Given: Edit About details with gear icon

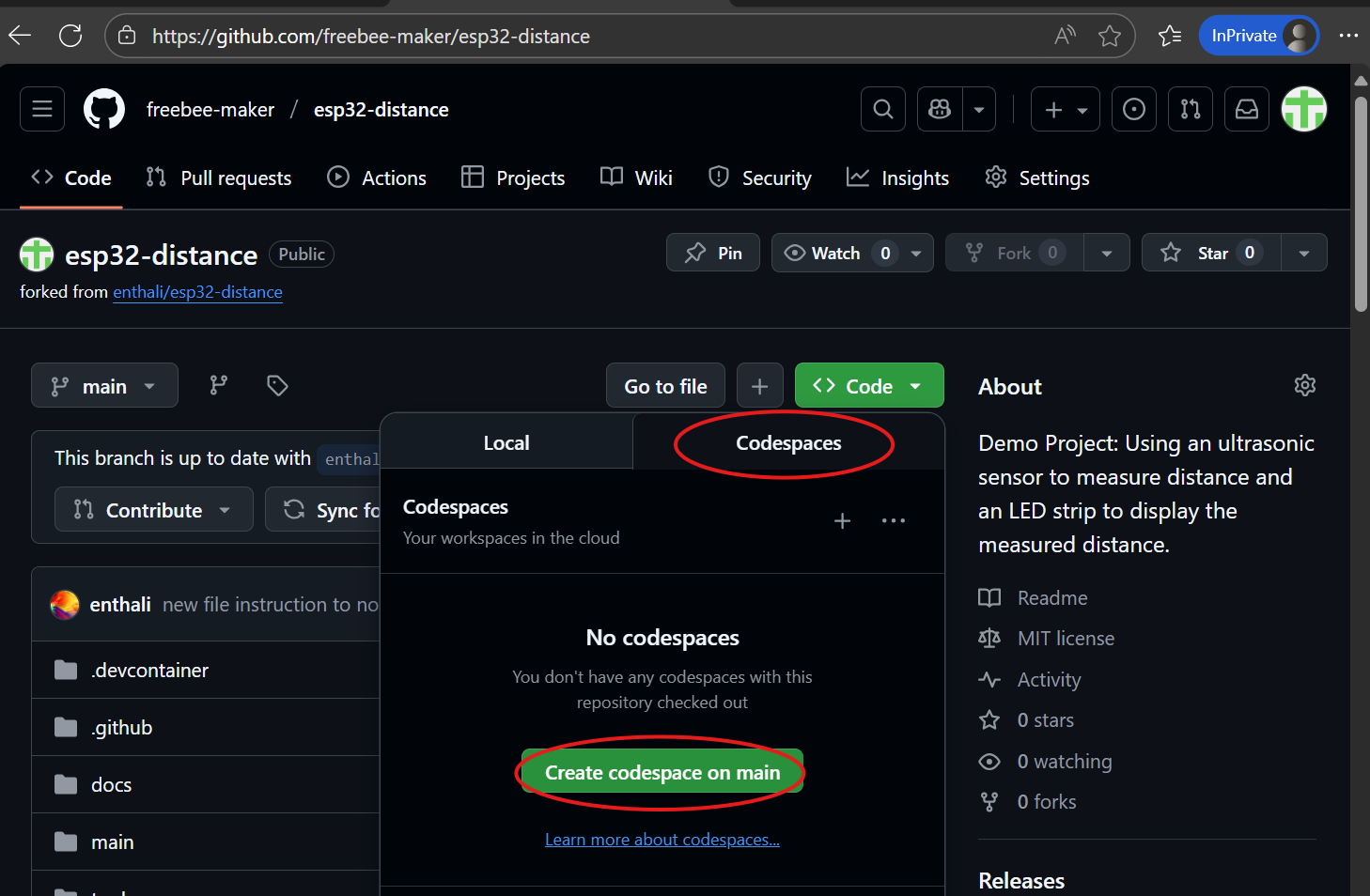Looking at the screenshot, I should coord(1304,385).
